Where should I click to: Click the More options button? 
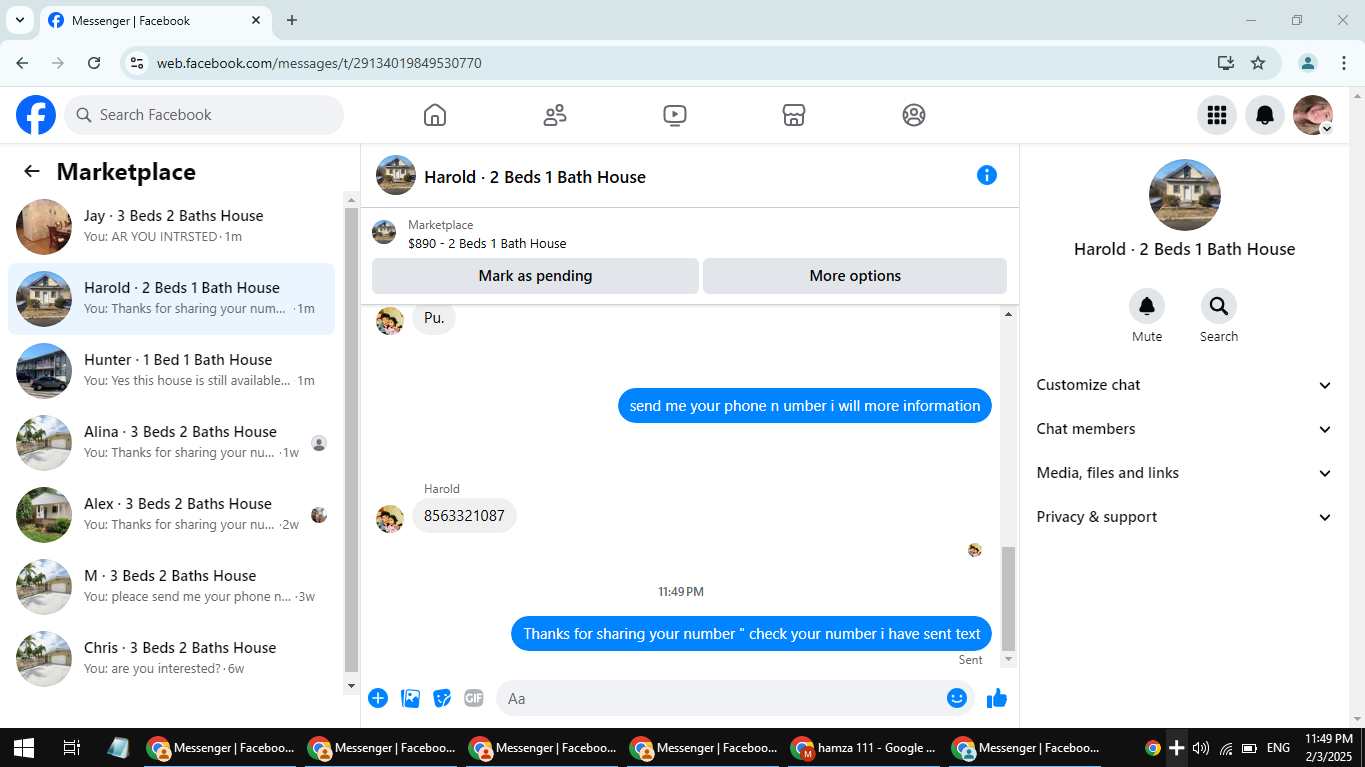point(855,276)
